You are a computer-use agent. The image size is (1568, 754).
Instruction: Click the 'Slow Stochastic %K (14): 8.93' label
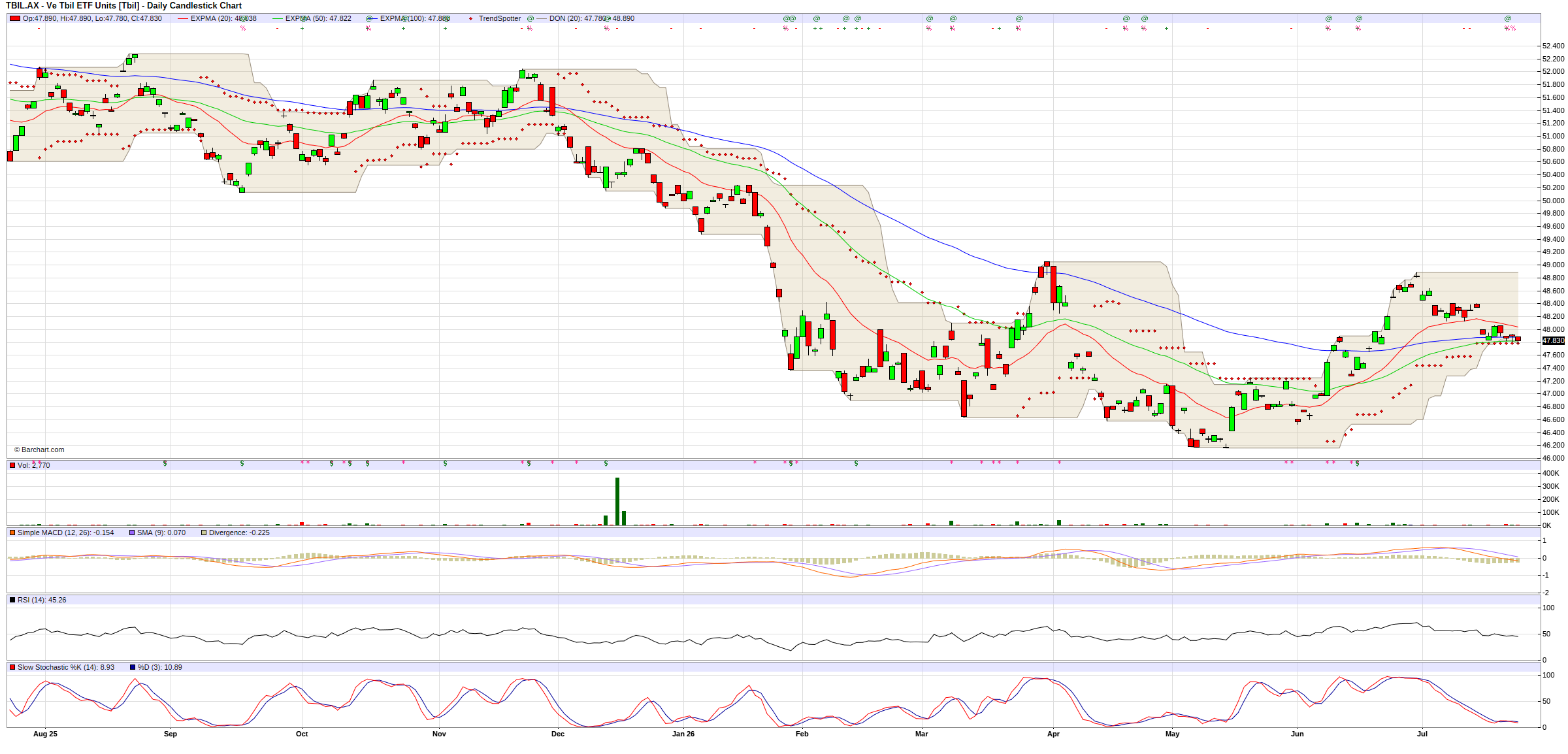pos(66,667)
